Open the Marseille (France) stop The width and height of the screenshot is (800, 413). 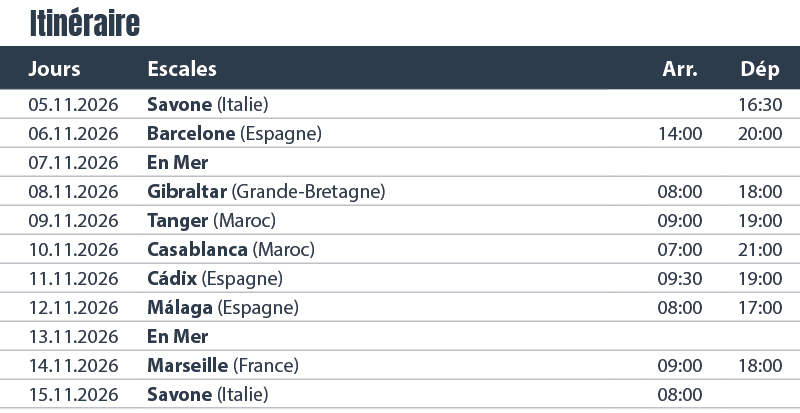(x=223, y=365)
